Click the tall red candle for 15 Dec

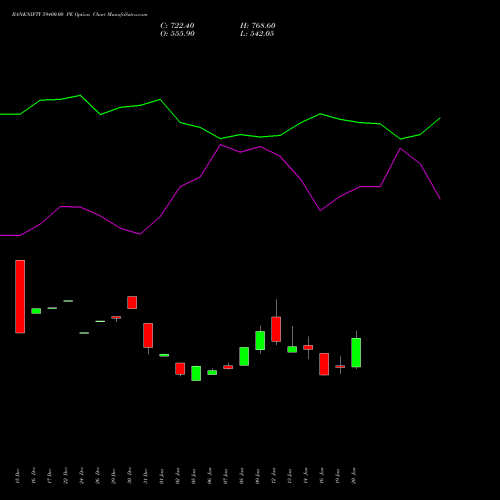pyautogui.click(x=20, y=296)
